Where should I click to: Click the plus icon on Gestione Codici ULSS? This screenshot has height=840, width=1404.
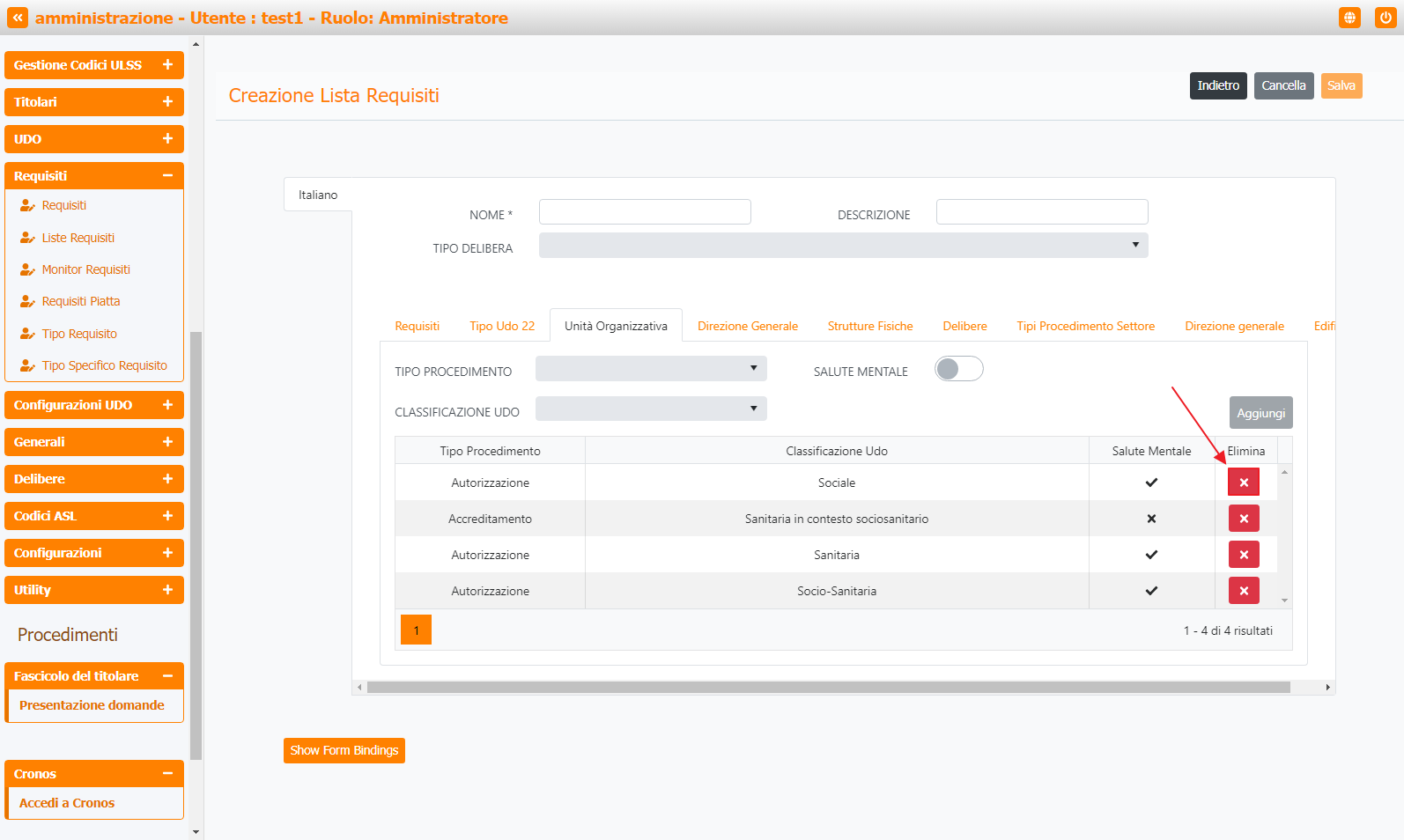tap(167, 65)
